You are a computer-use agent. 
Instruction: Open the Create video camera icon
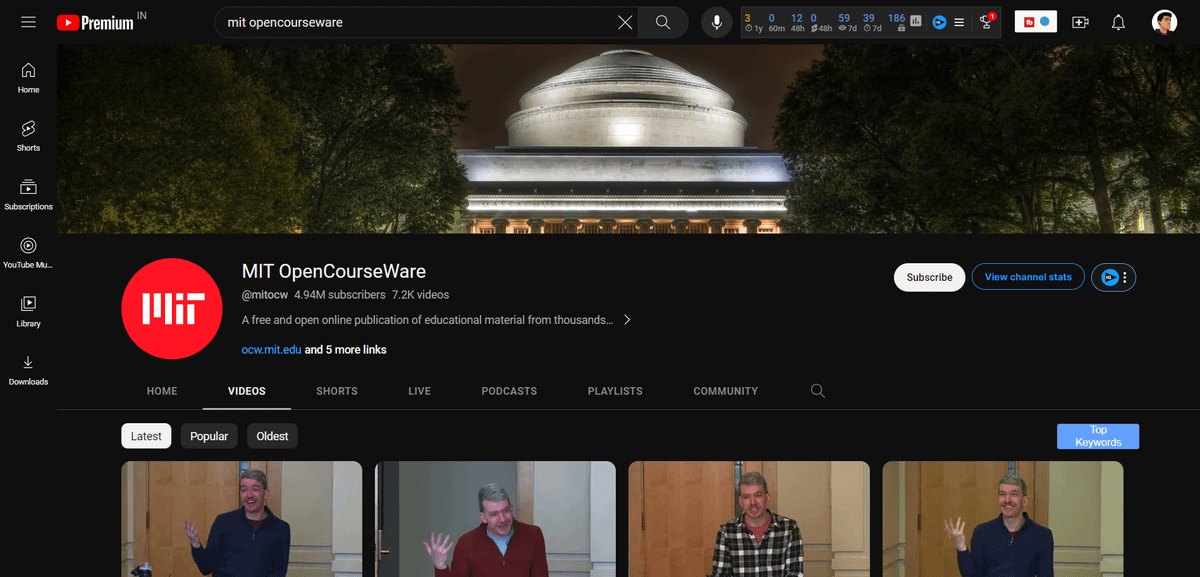coord(1080,22)
